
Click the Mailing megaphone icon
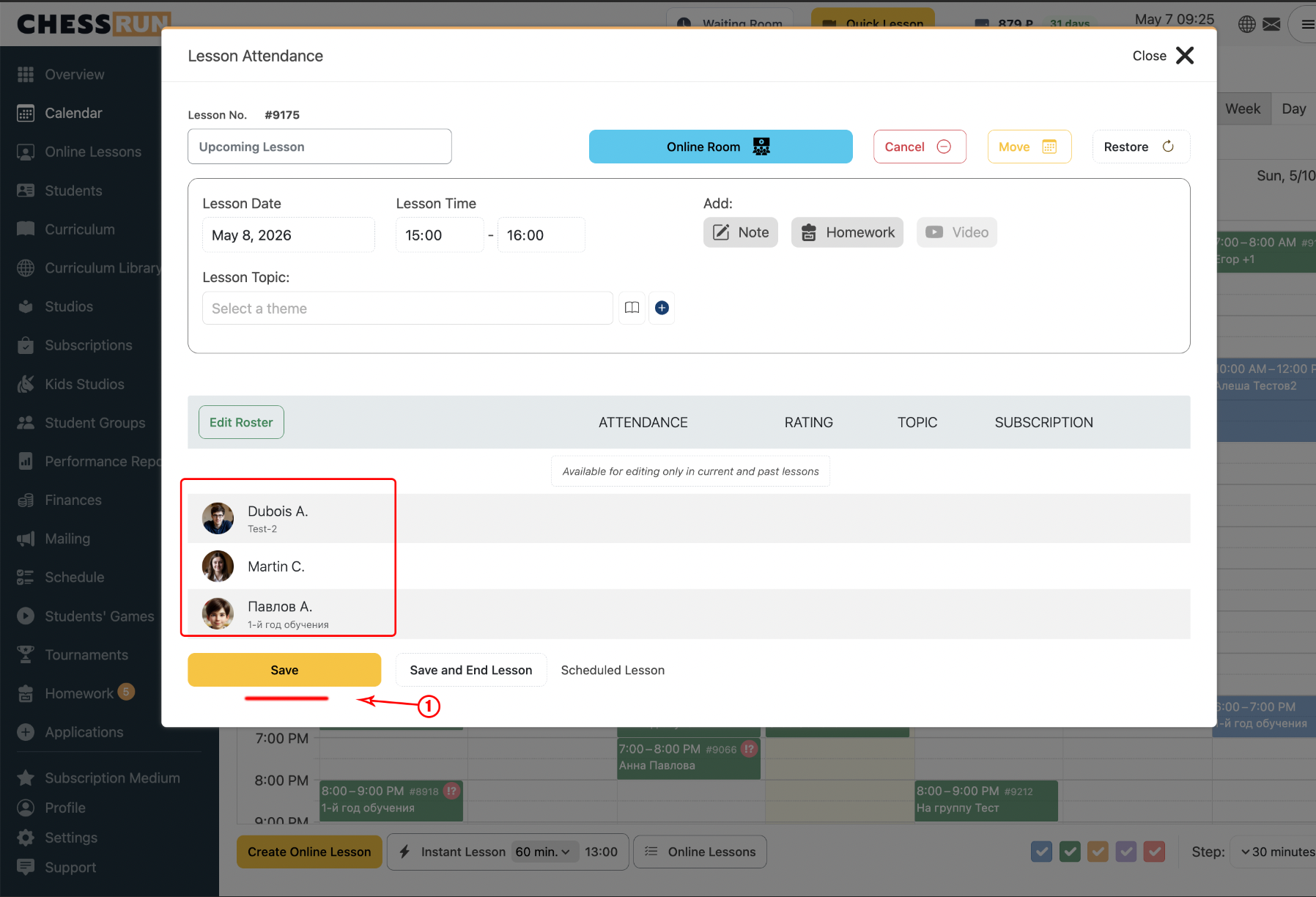pos(26,539)
